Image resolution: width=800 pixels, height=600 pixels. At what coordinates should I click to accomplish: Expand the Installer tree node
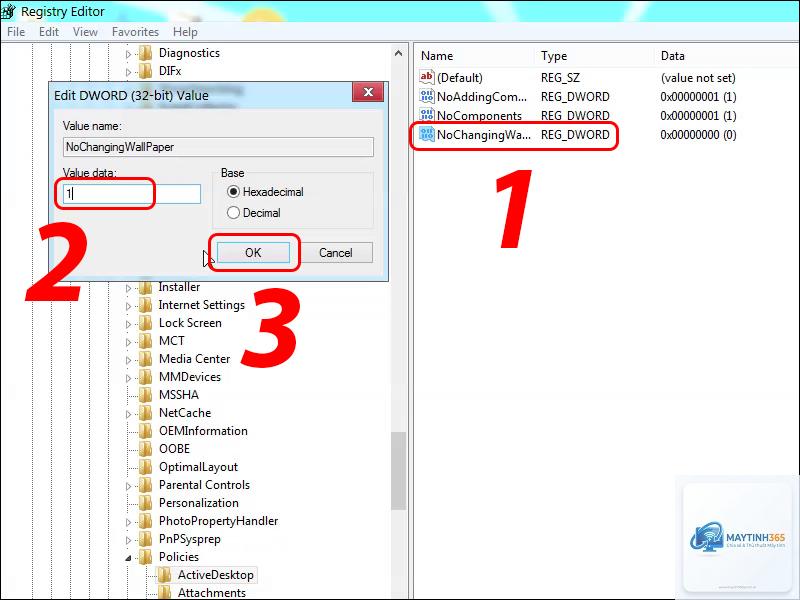[128, 288]
